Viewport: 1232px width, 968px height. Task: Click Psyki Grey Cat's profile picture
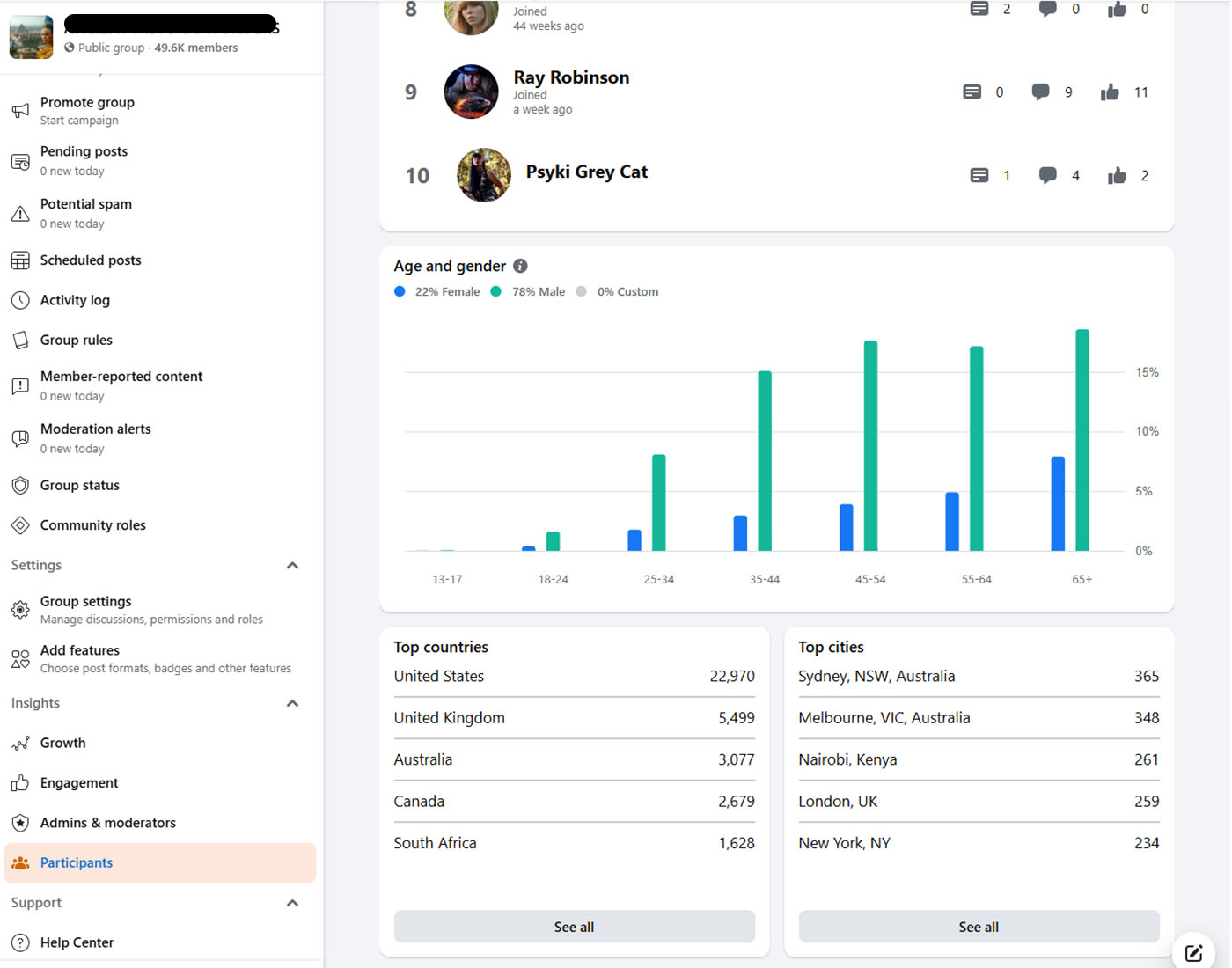(484, 175)
